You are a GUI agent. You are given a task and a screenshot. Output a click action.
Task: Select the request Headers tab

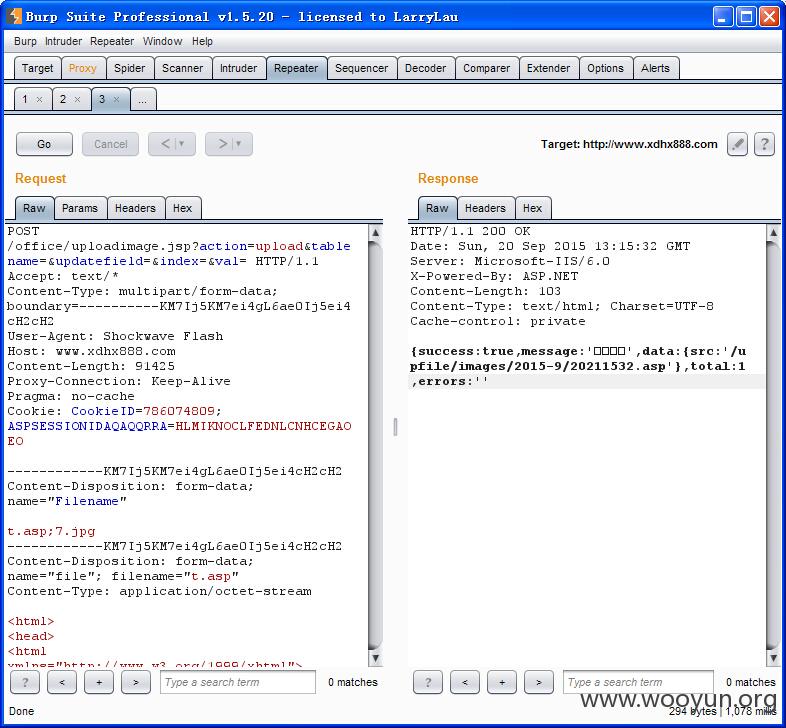tap(135, 208)
